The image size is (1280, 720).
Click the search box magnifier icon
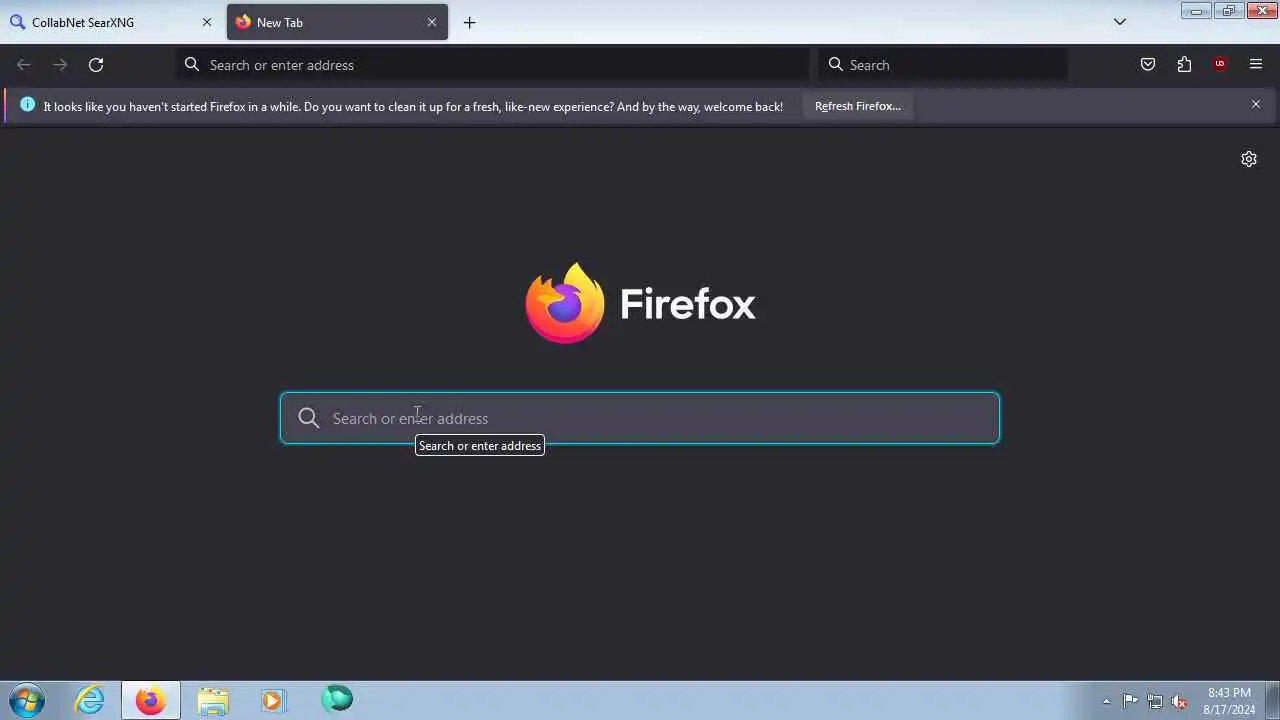click(836, 65)
